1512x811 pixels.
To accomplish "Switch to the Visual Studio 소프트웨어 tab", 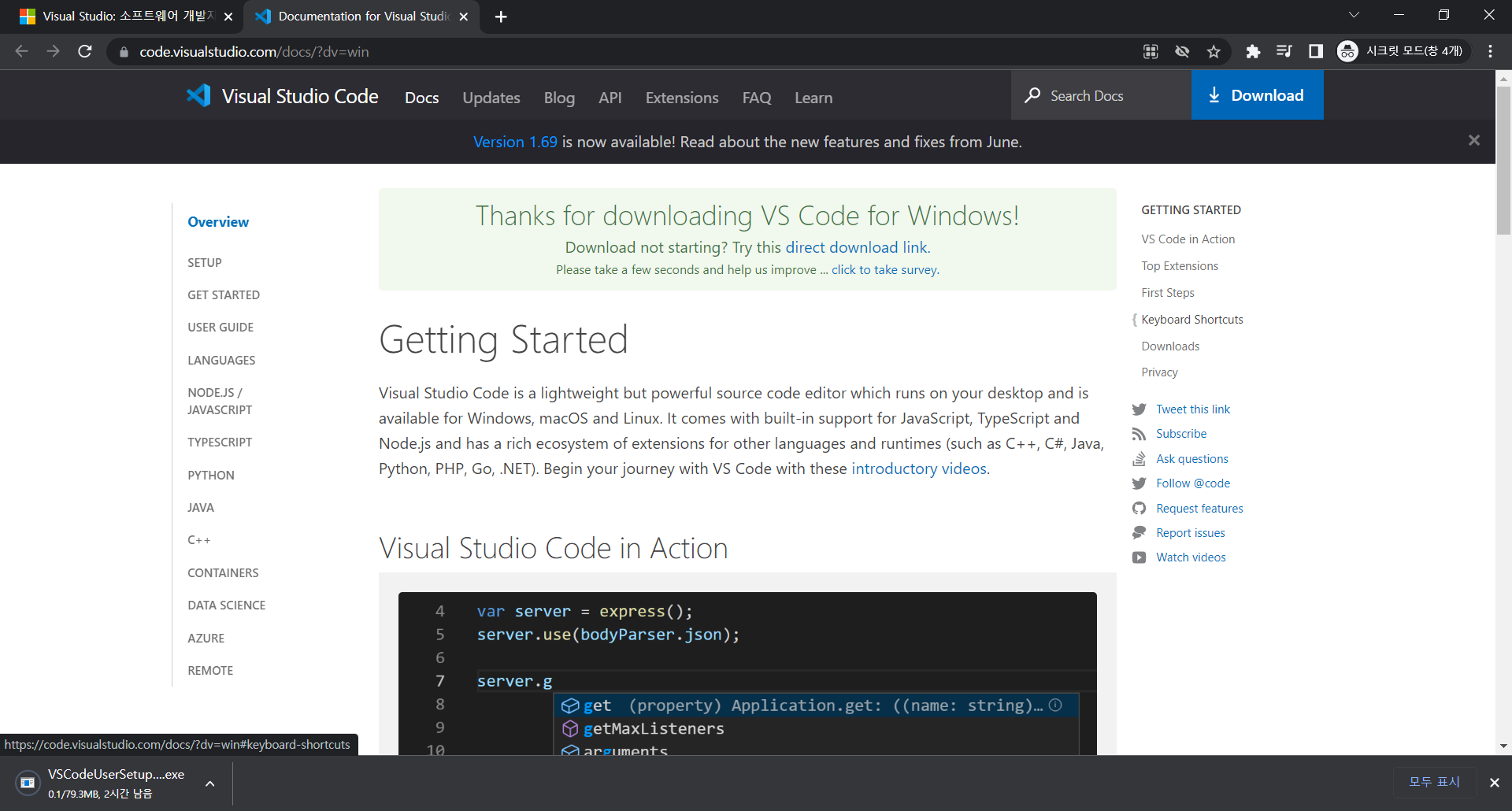I will tap(126, 17).
